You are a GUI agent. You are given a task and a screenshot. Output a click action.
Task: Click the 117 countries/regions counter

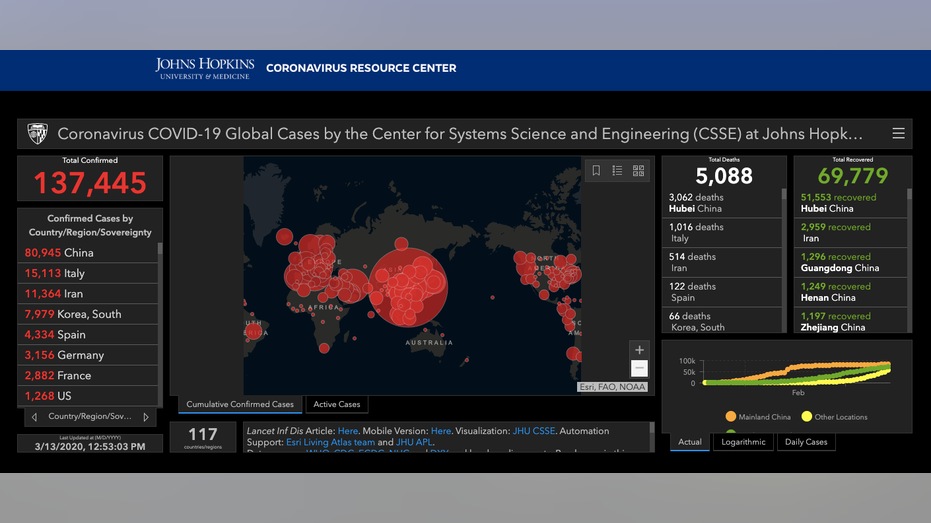point(202,438)
